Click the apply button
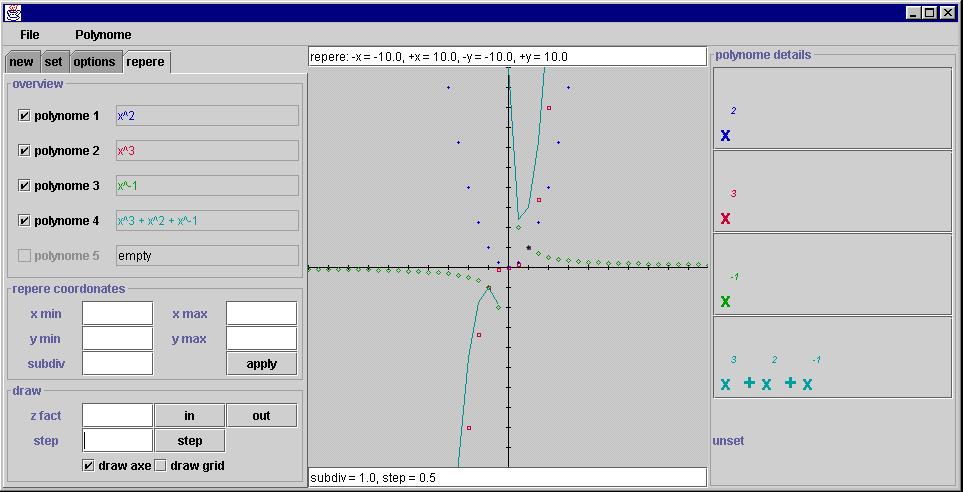The width and height of the screenshot is (963, 492). click(x=261, y=364)
